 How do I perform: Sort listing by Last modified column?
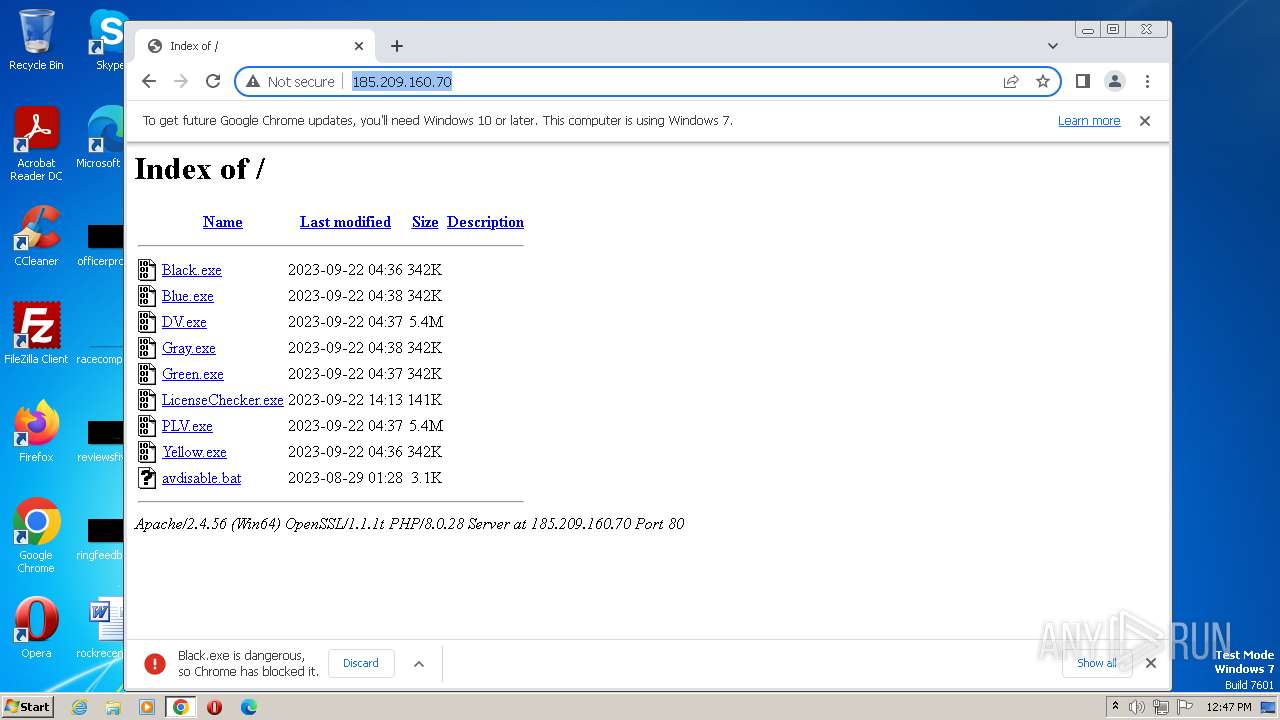coord(345,222)
